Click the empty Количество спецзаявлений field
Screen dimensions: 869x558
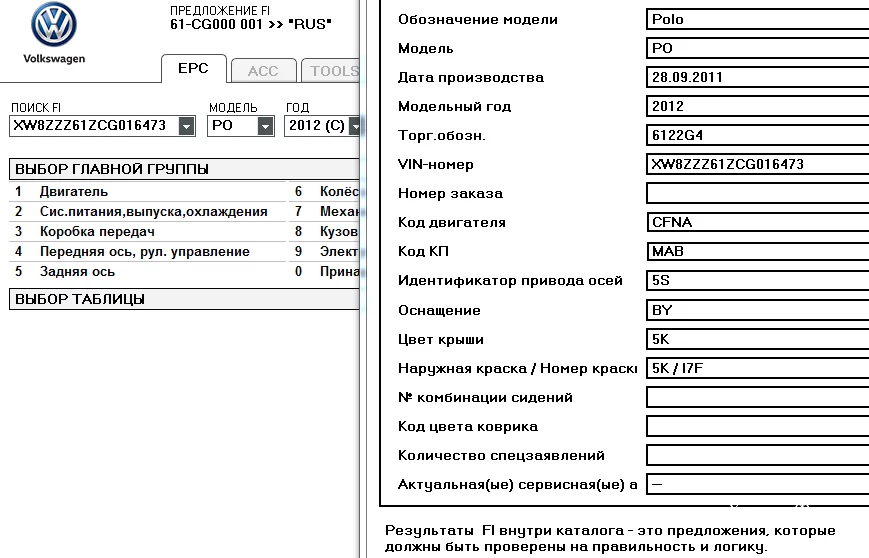(x=758, y=455)
